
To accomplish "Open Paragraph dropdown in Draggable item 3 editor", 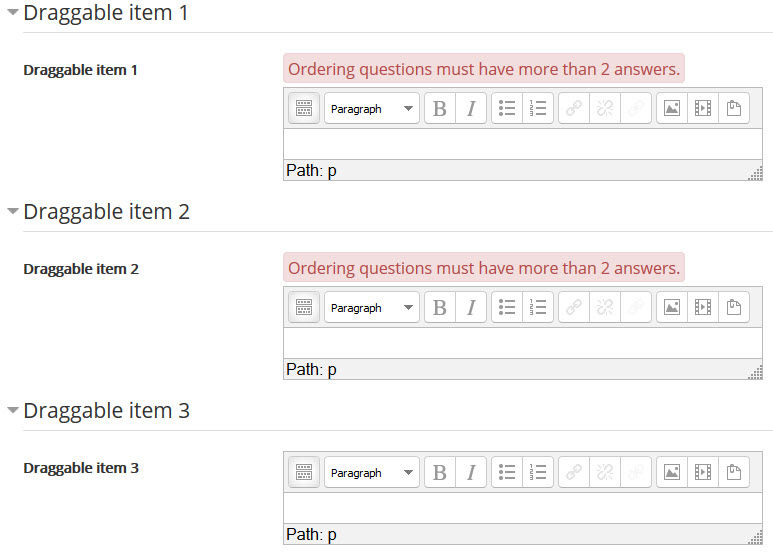I will (372, 472).
